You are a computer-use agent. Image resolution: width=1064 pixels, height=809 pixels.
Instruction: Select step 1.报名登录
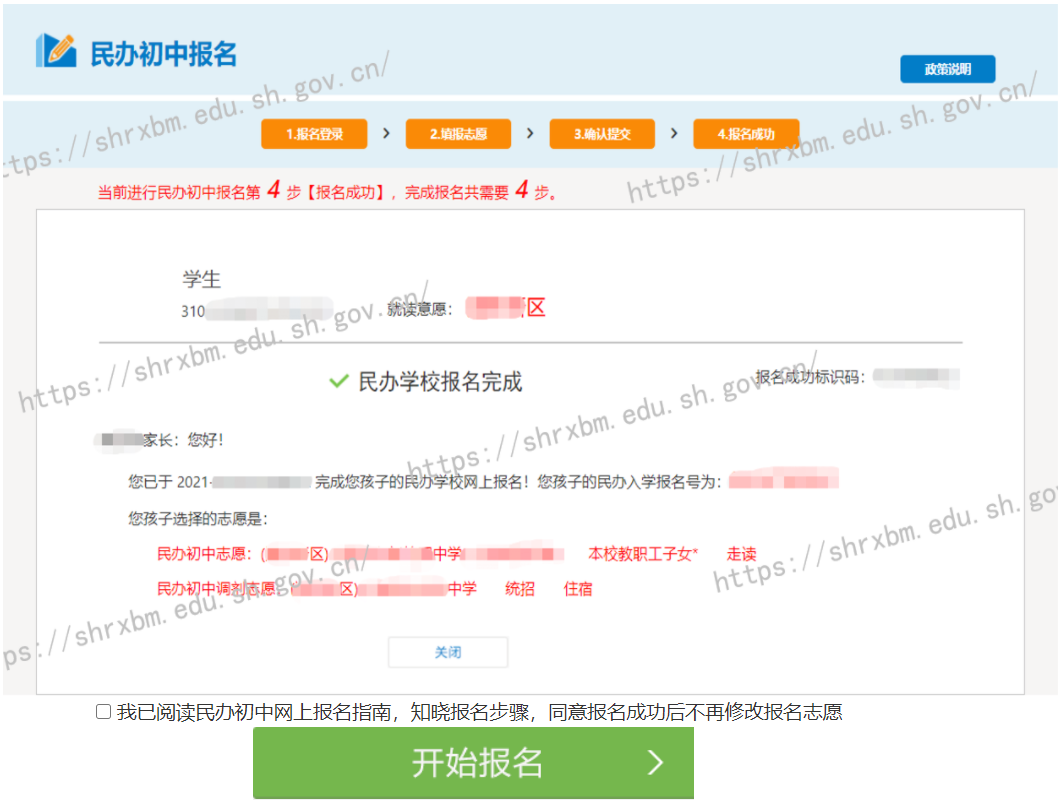click(x=314, y=134)
